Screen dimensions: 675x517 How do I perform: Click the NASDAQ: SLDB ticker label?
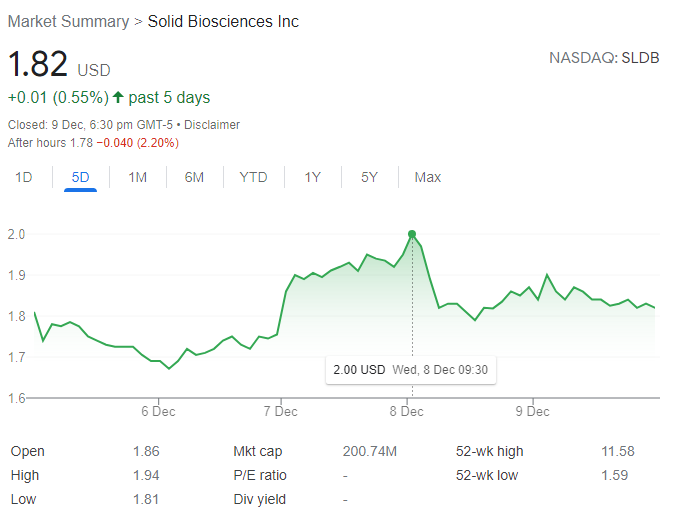coord(604,58)
